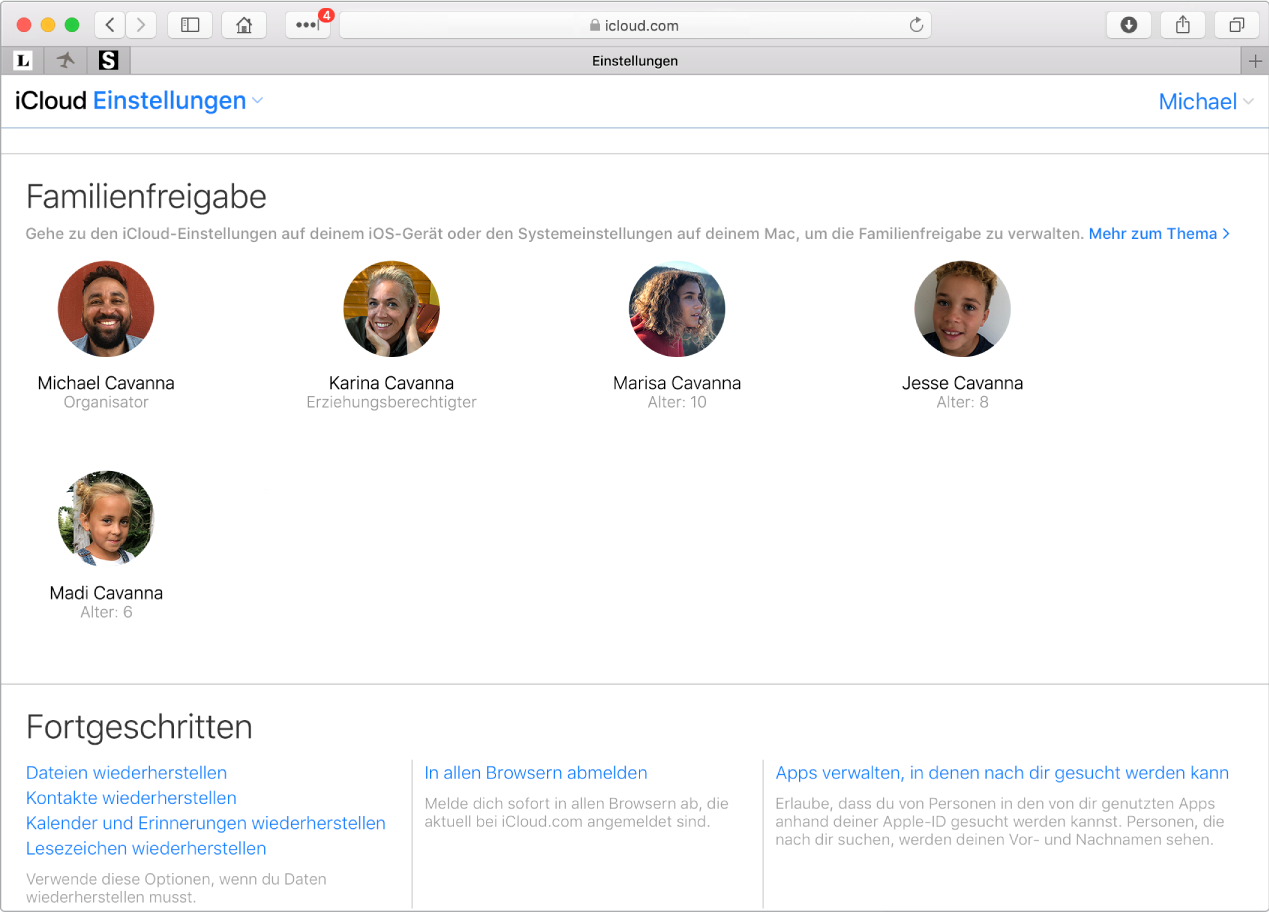Image resolution: width=1269 pixels, height=912 pixels.
Task: Click the Alter: 8 label
Action: [x=962, y=402]
